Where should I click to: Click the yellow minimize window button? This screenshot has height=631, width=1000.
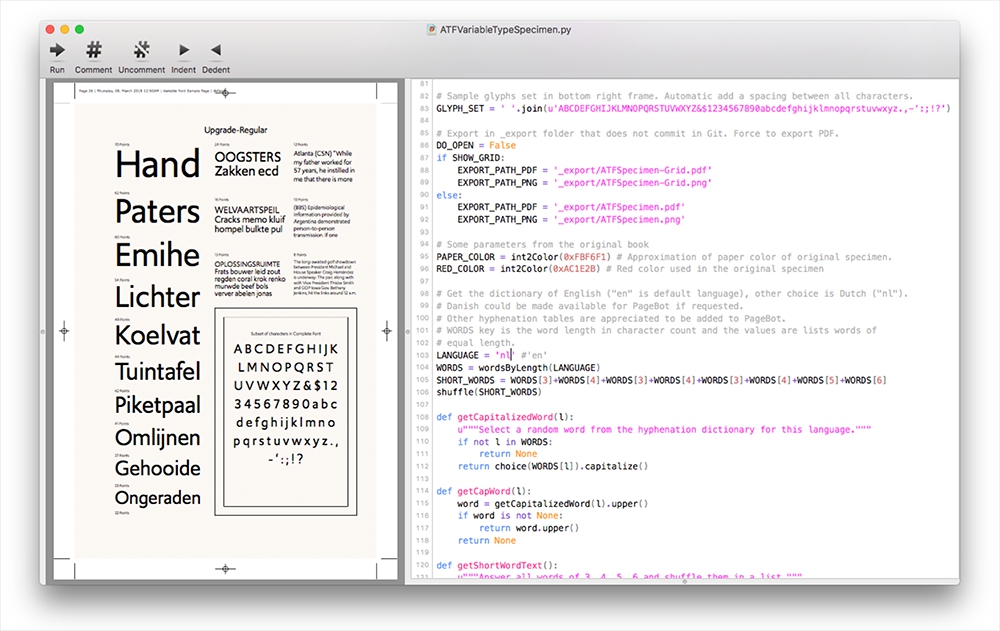(65, 29)
